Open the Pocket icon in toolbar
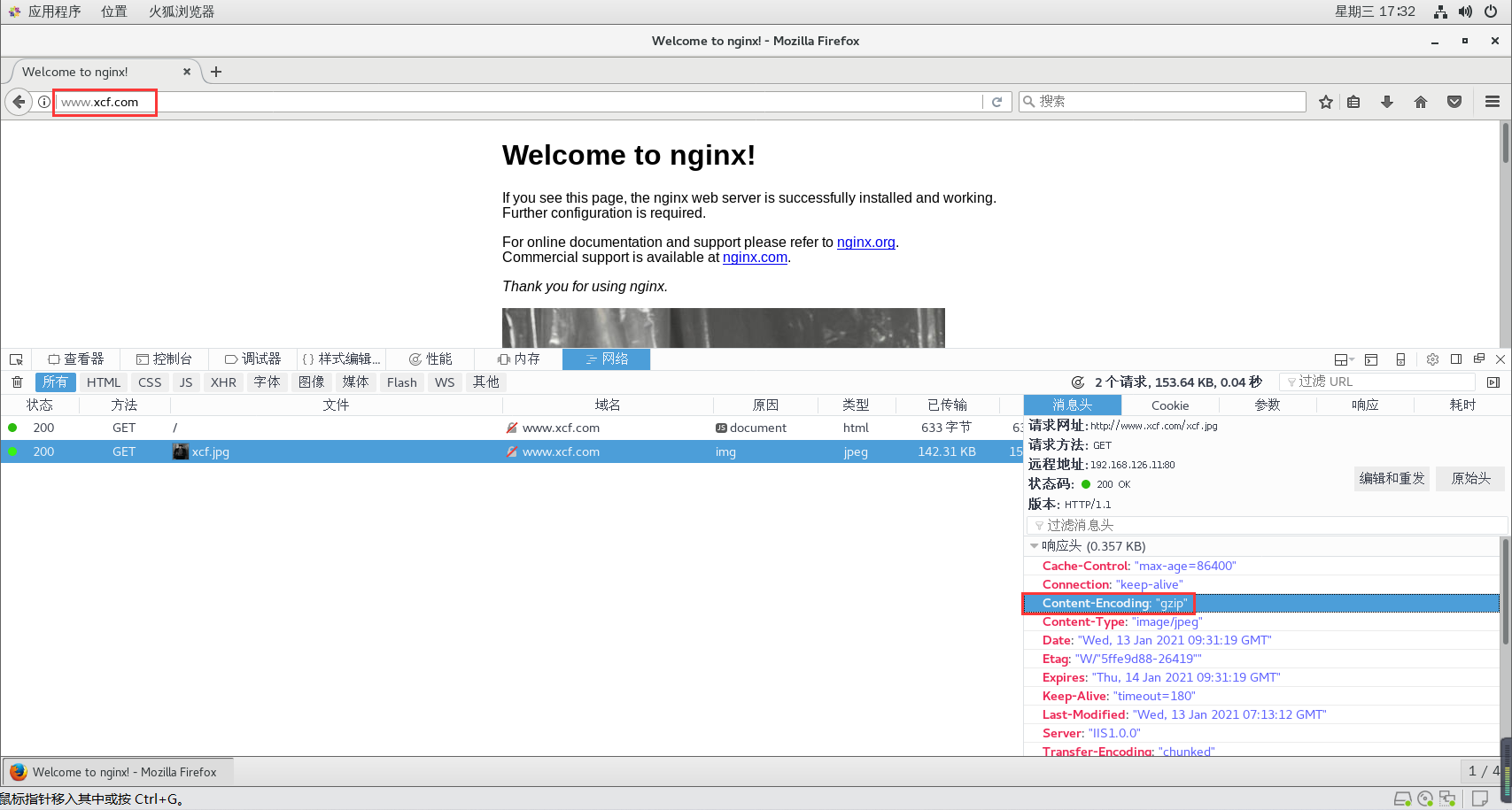This screenshot has width=1512, height=810. 1454,102
